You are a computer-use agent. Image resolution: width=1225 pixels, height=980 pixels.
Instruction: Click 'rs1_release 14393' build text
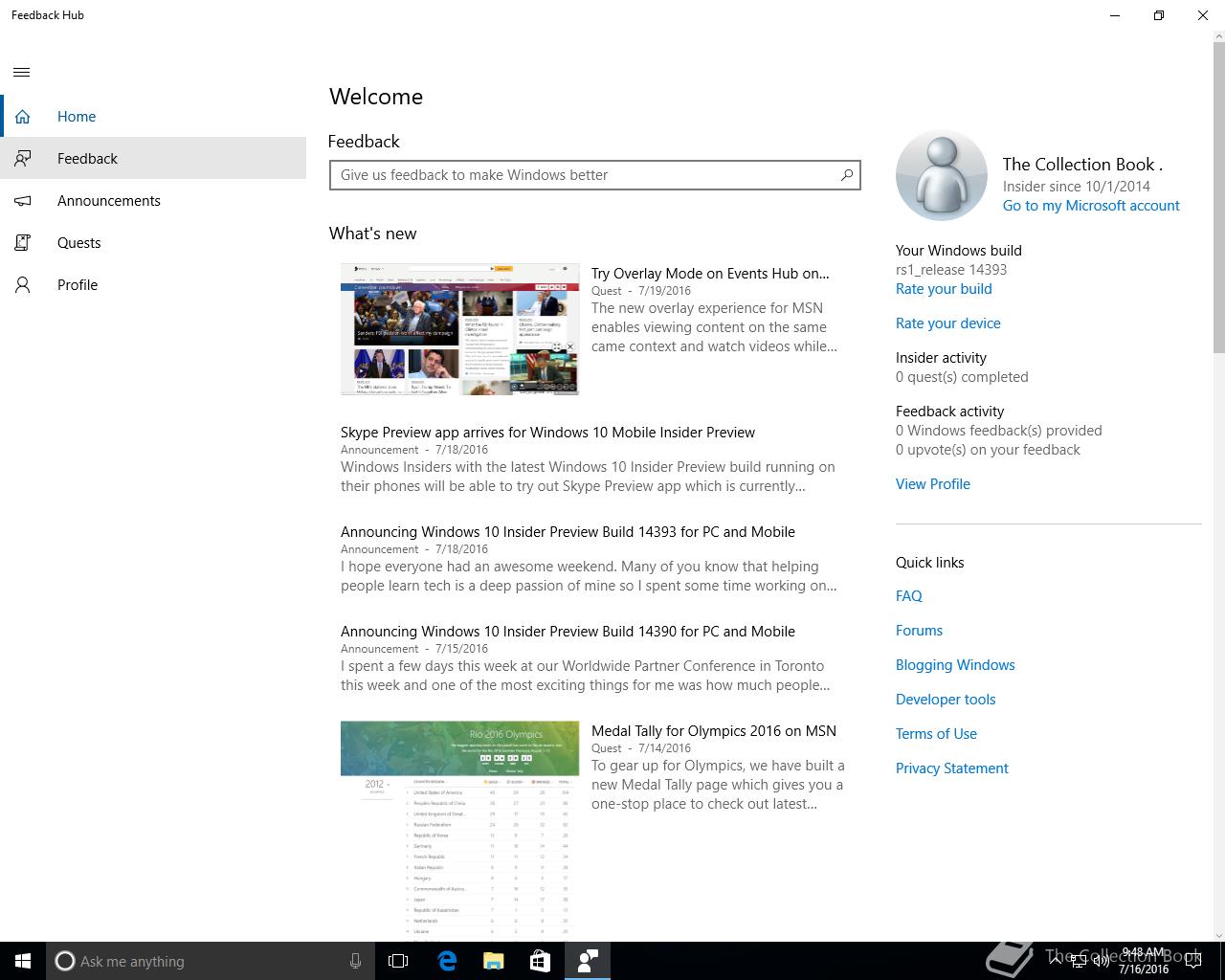click(951, 270)
